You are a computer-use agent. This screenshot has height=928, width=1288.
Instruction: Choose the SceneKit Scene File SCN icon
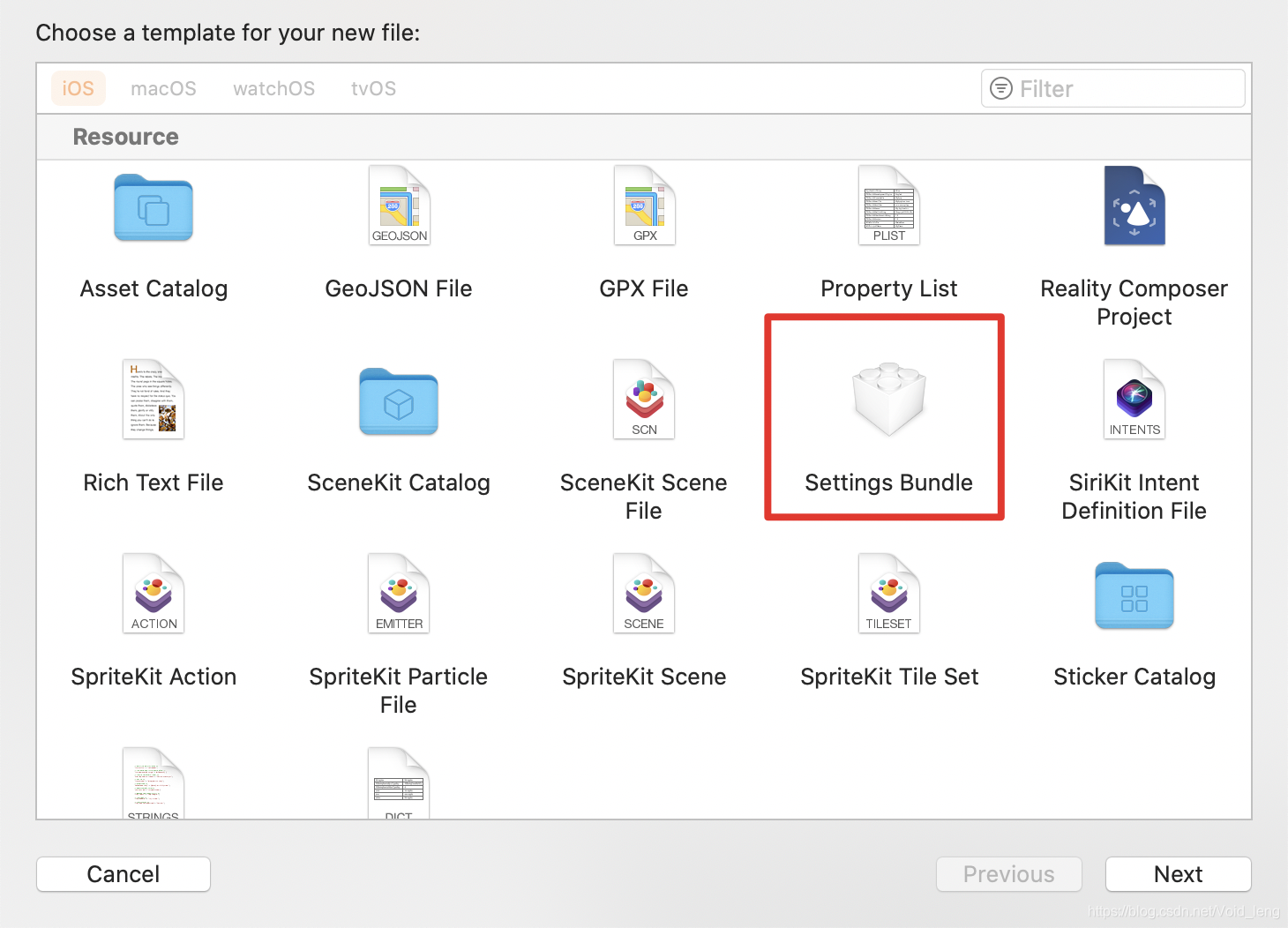pyautogui.click(x=644, y=400)
